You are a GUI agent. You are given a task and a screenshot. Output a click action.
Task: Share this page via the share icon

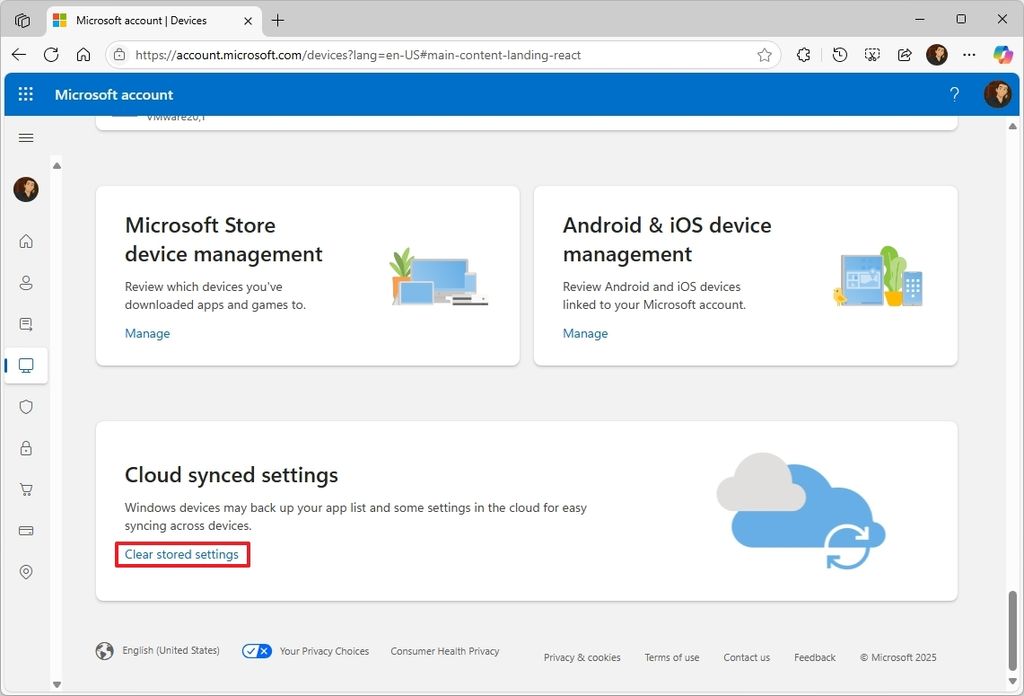point(904,55)
